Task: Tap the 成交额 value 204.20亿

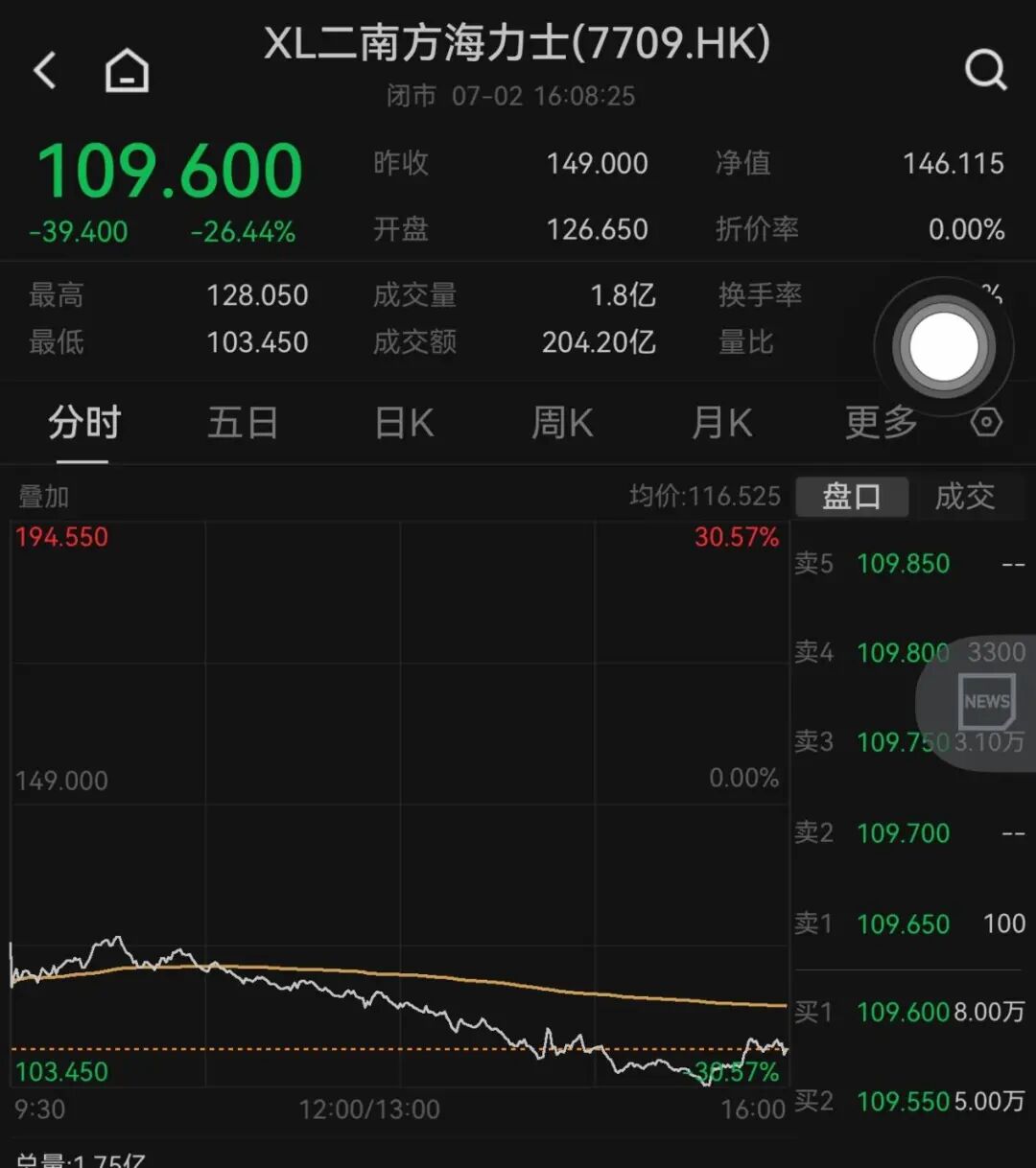Action: [600, 342]
